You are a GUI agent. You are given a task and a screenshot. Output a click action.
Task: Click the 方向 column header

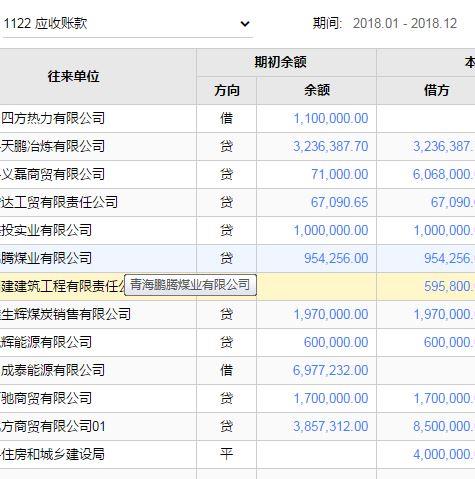point(227,90)
